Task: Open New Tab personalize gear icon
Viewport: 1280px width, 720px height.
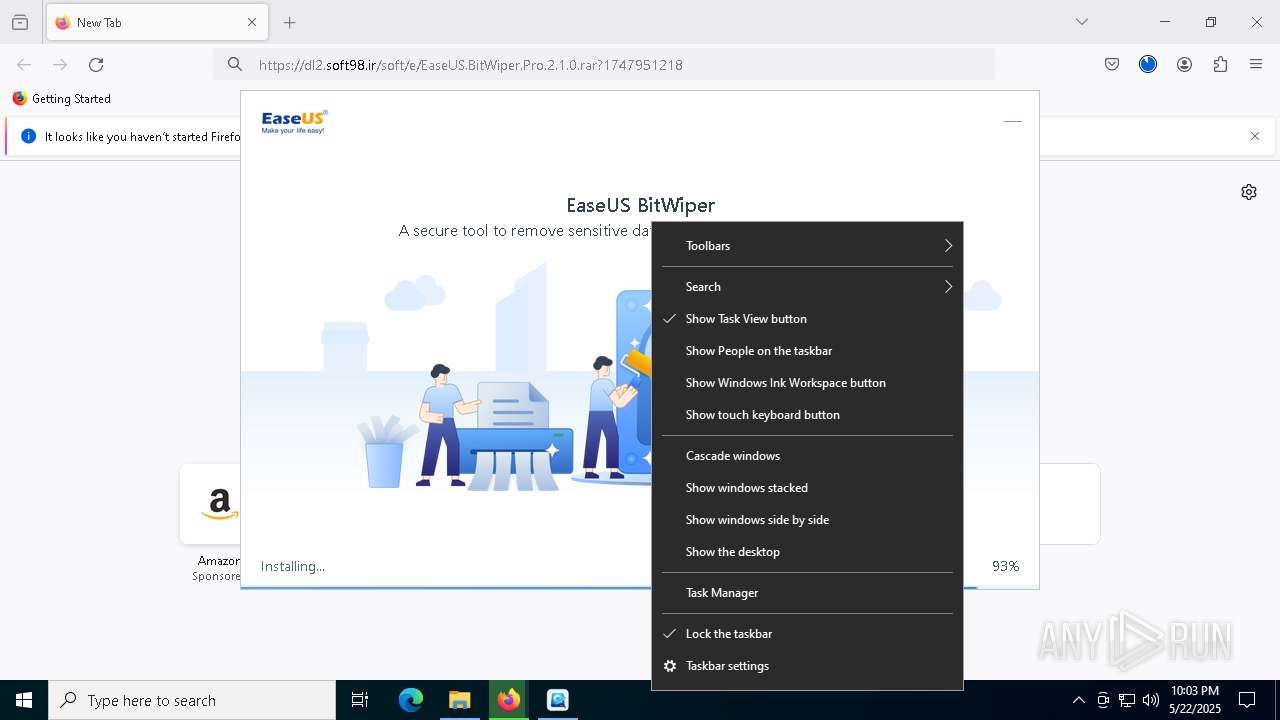Action: (1249, 192)
